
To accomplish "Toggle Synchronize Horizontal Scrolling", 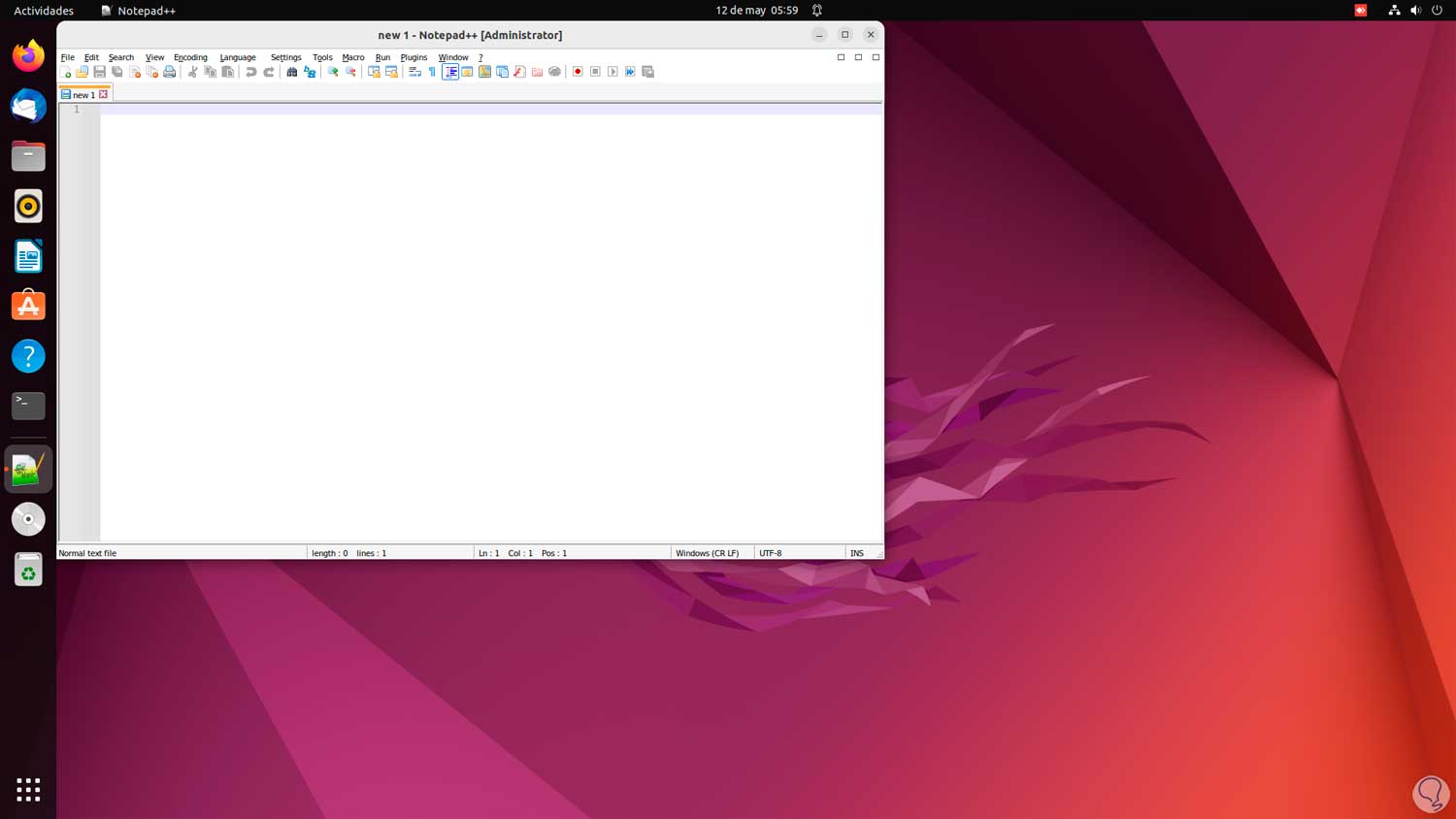I will 391,72.
